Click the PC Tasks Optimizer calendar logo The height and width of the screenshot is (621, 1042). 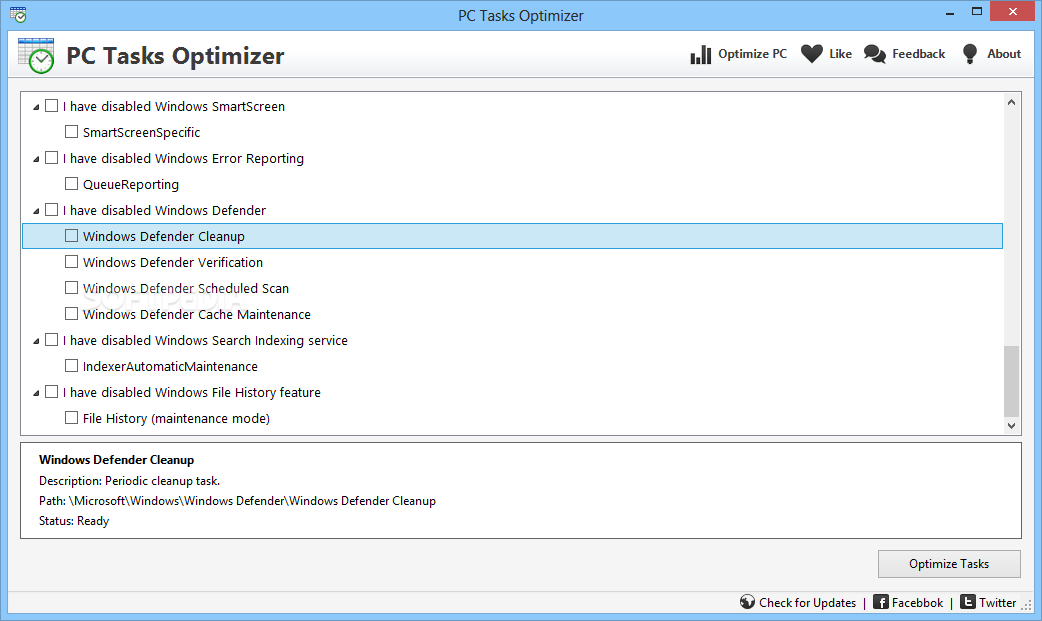[36, 56]
